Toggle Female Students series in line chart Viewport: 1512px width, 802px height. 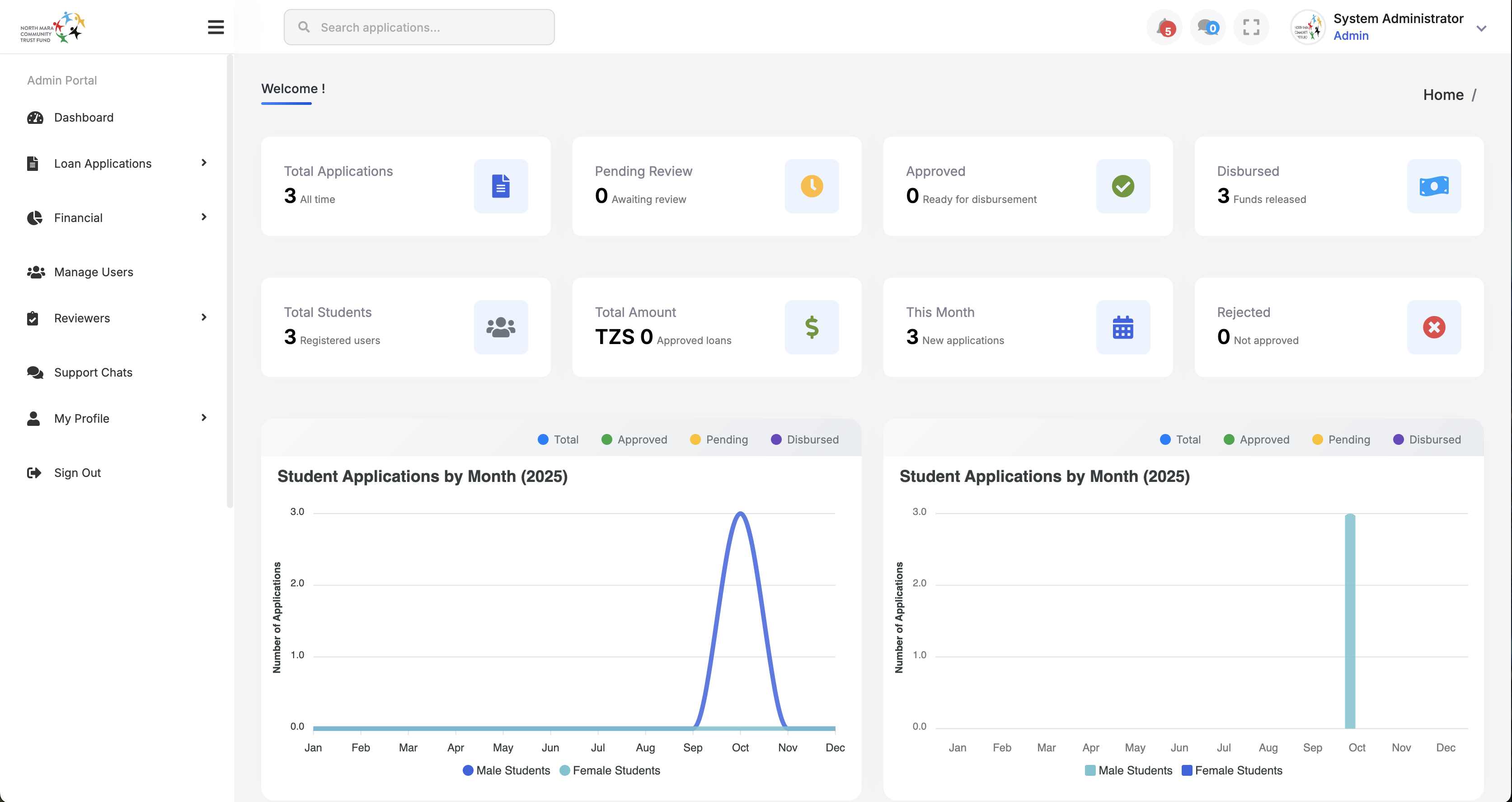pos(610,770)
